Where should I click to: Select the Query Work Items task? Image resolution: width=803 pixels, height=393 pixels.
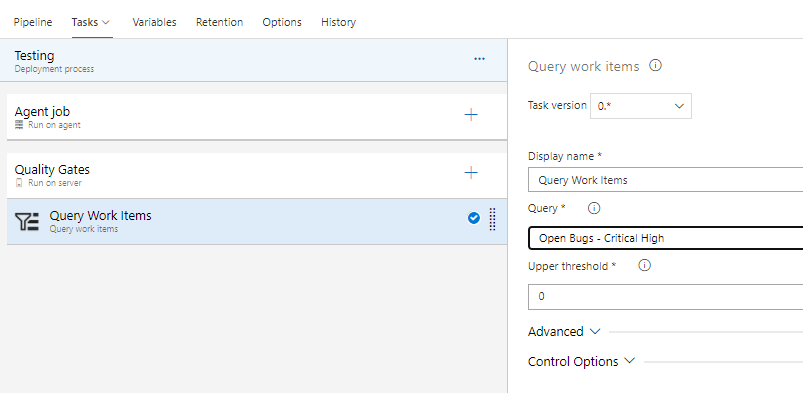[257, 221]
